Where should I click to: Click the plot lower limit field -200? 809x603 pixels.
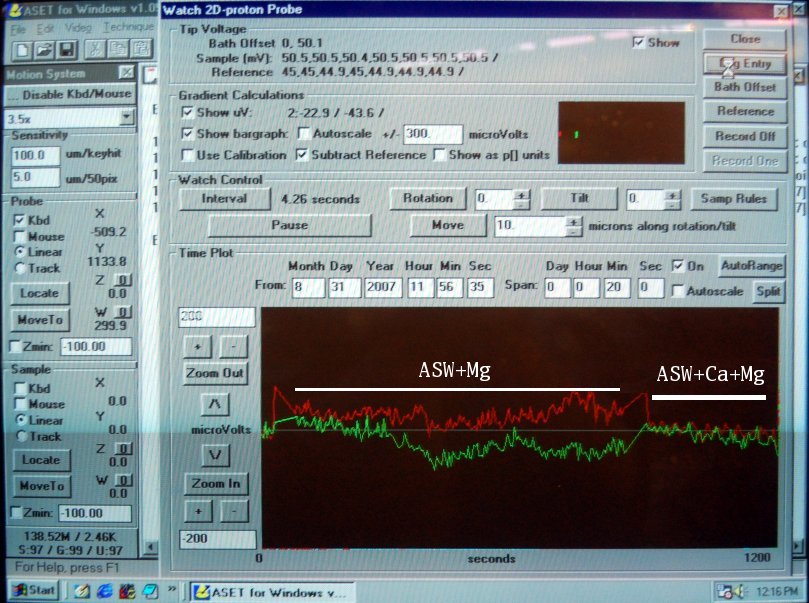217,539
